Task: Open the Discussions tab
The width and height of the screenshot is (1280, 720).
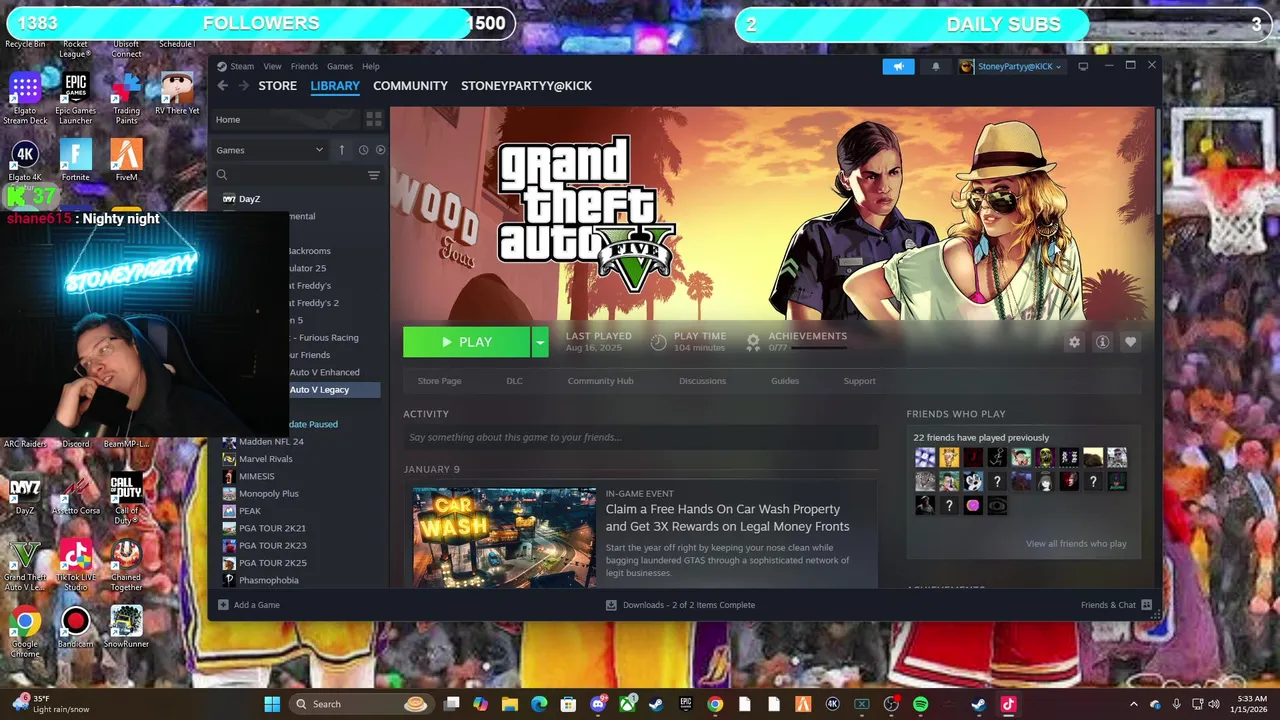Action: [x=702, y=381]
